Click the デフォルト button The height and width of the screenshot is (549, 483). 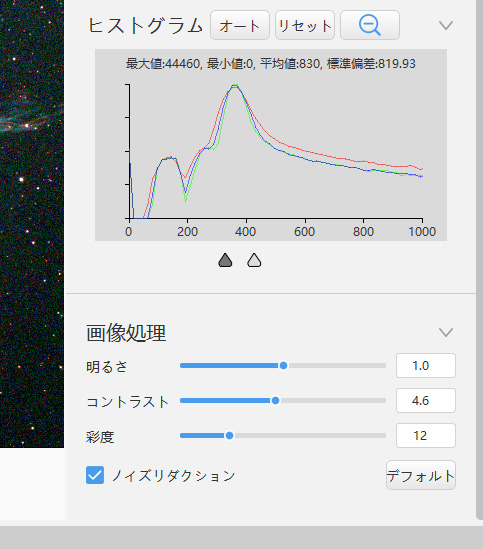[x=421, y=475]
